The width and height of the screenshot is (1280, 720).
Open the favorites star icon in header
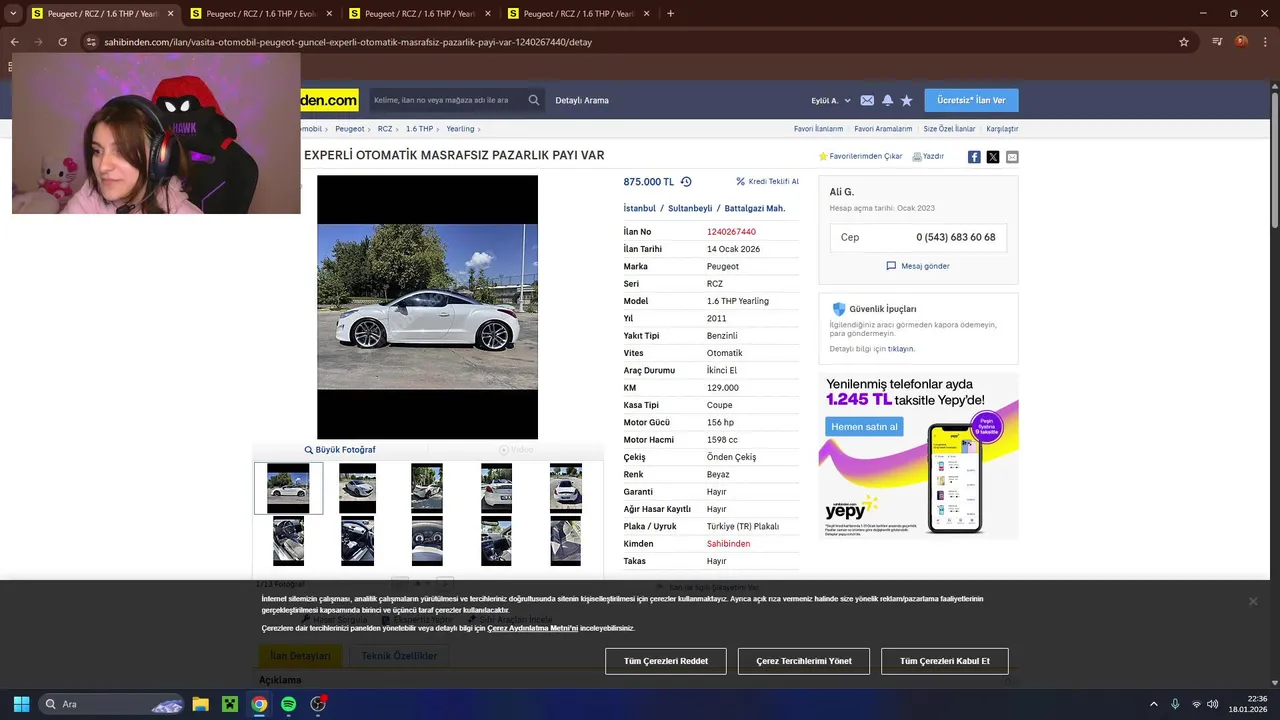(906, 100)
